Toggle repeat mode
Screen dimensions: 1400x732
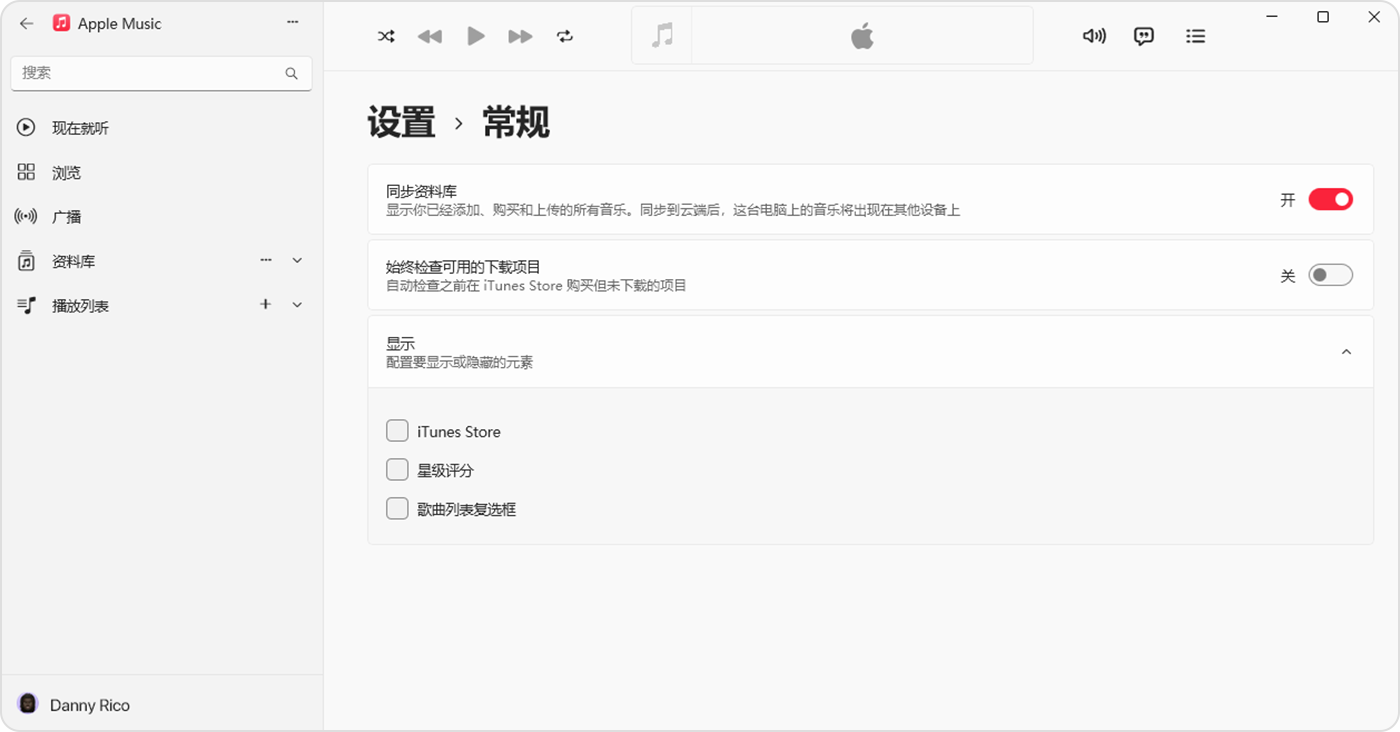pos(565,36)
